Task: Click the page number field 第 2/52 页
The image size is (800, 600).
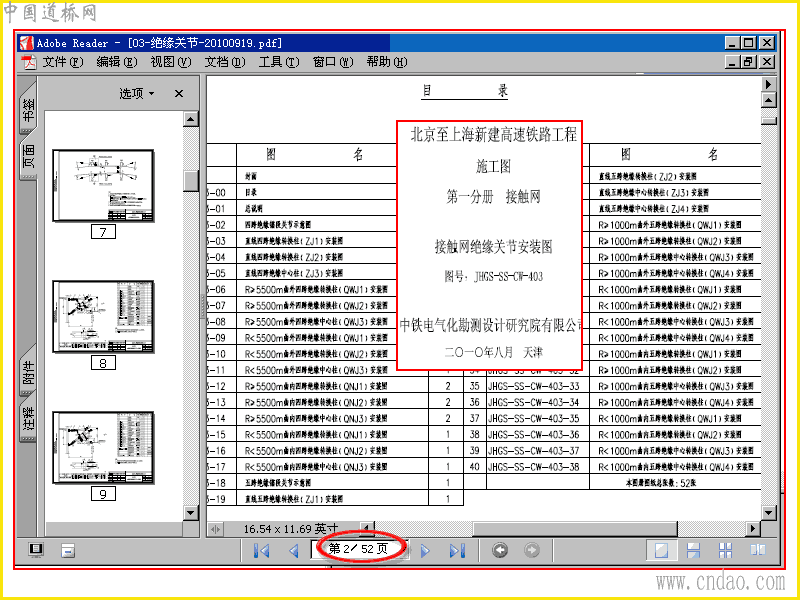Action: pyautogui.click(x=358, y=549)
